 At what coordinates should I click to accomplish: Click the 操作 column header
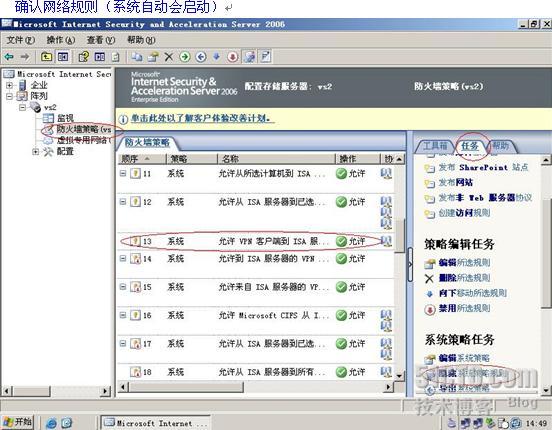point(358,159)
